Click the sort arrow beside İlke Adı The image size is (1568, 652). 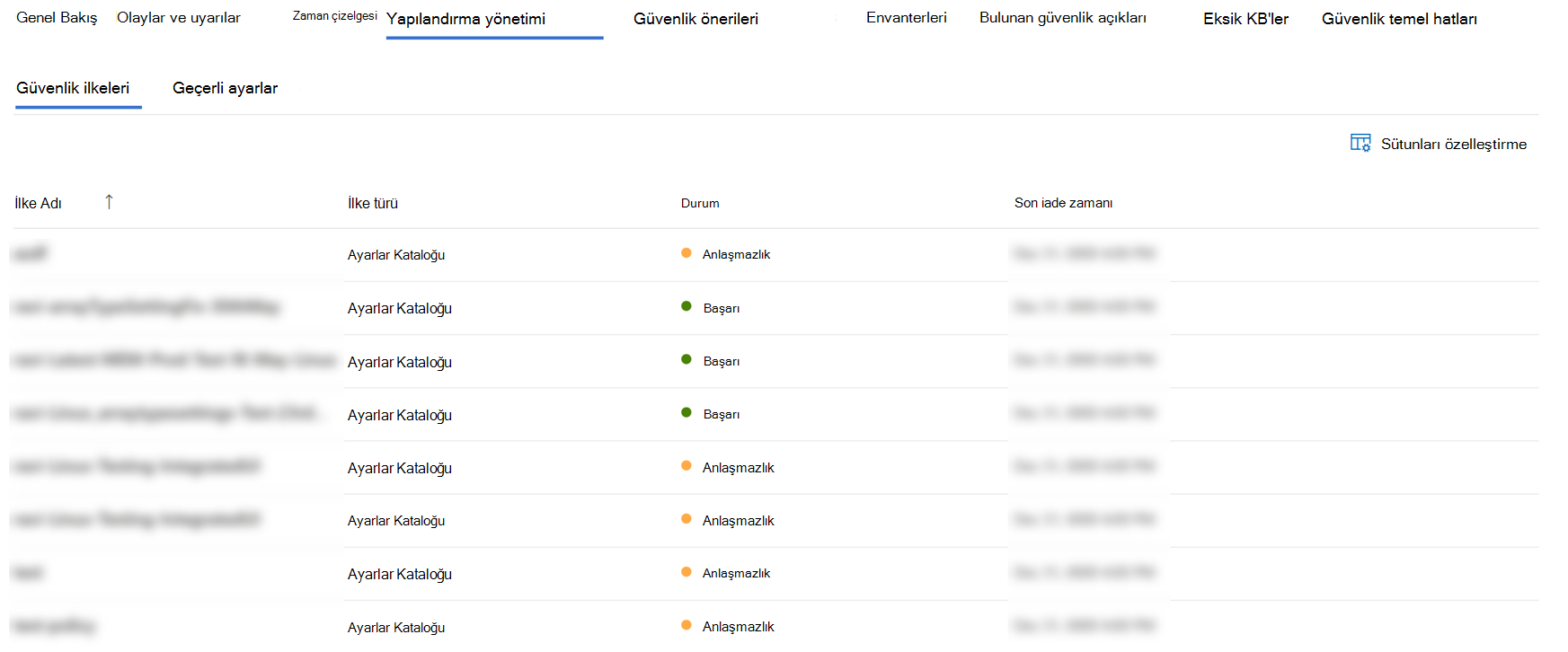109,202
